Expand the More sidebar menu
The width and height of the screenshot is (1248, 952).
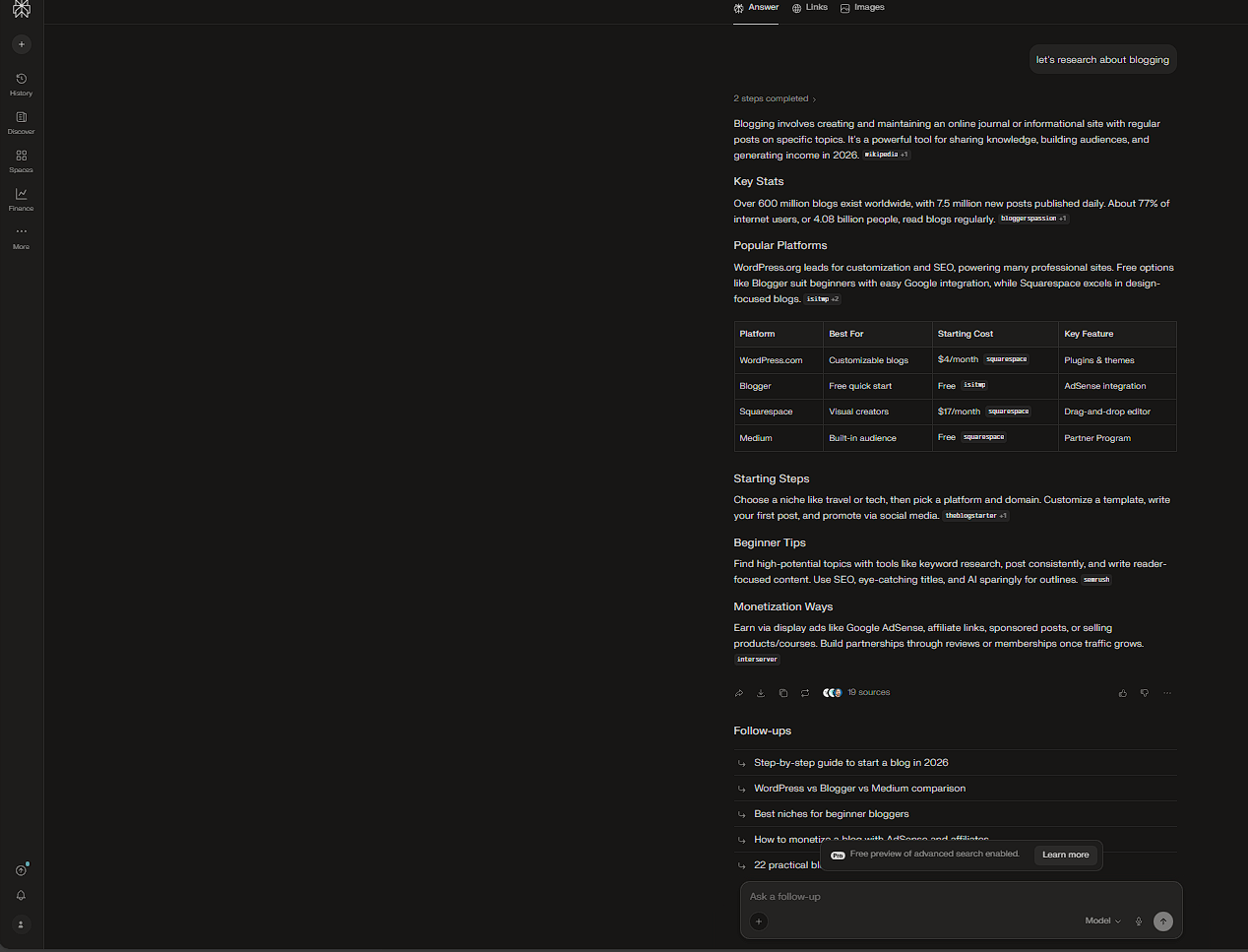pyautogui.click(x=21, y=236)
